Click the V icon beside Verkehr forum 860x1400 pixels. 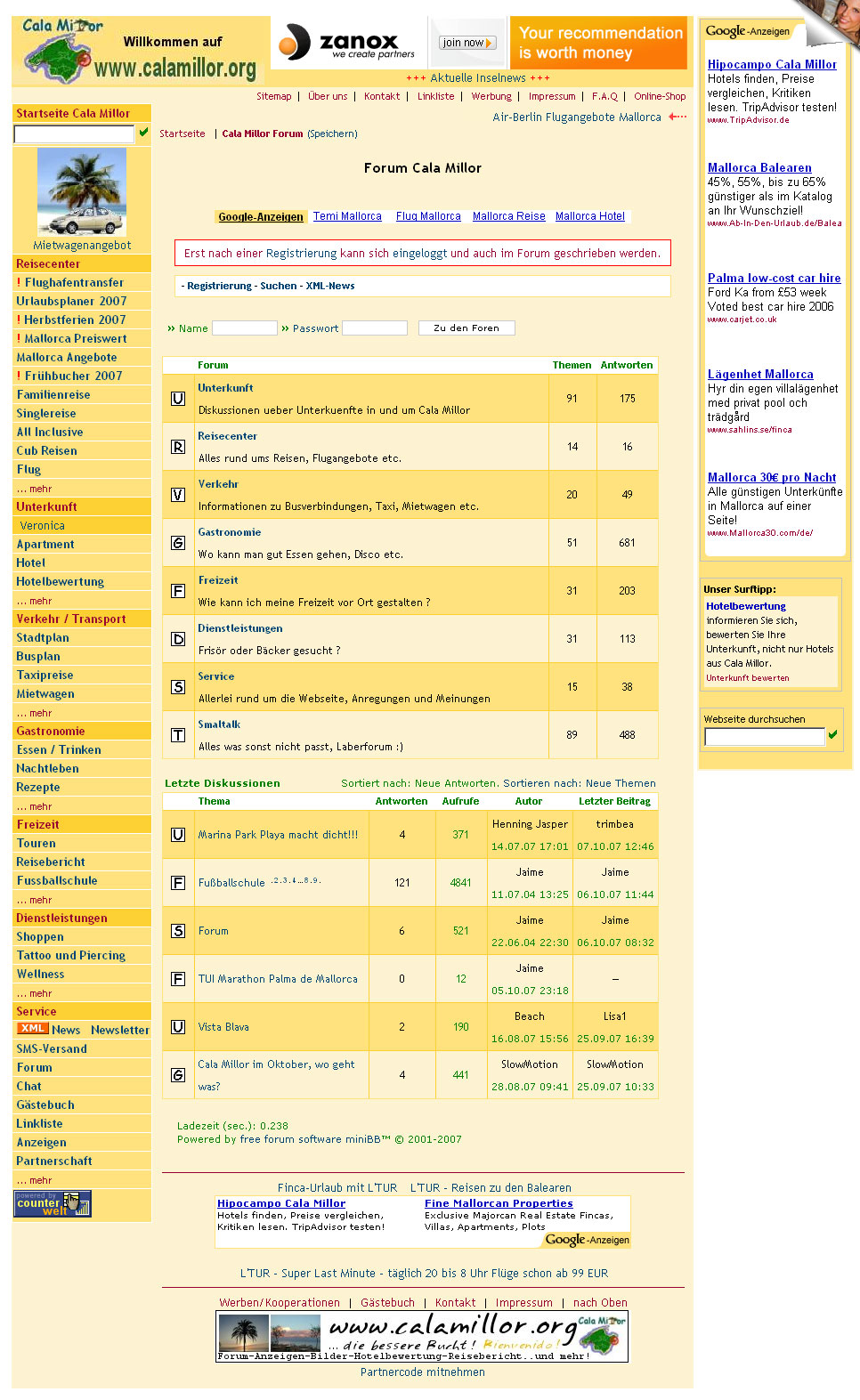178,495
